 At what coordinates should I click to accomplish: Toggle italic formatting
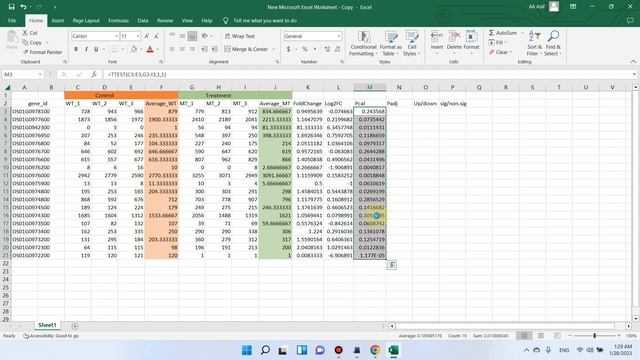point(86,49)
